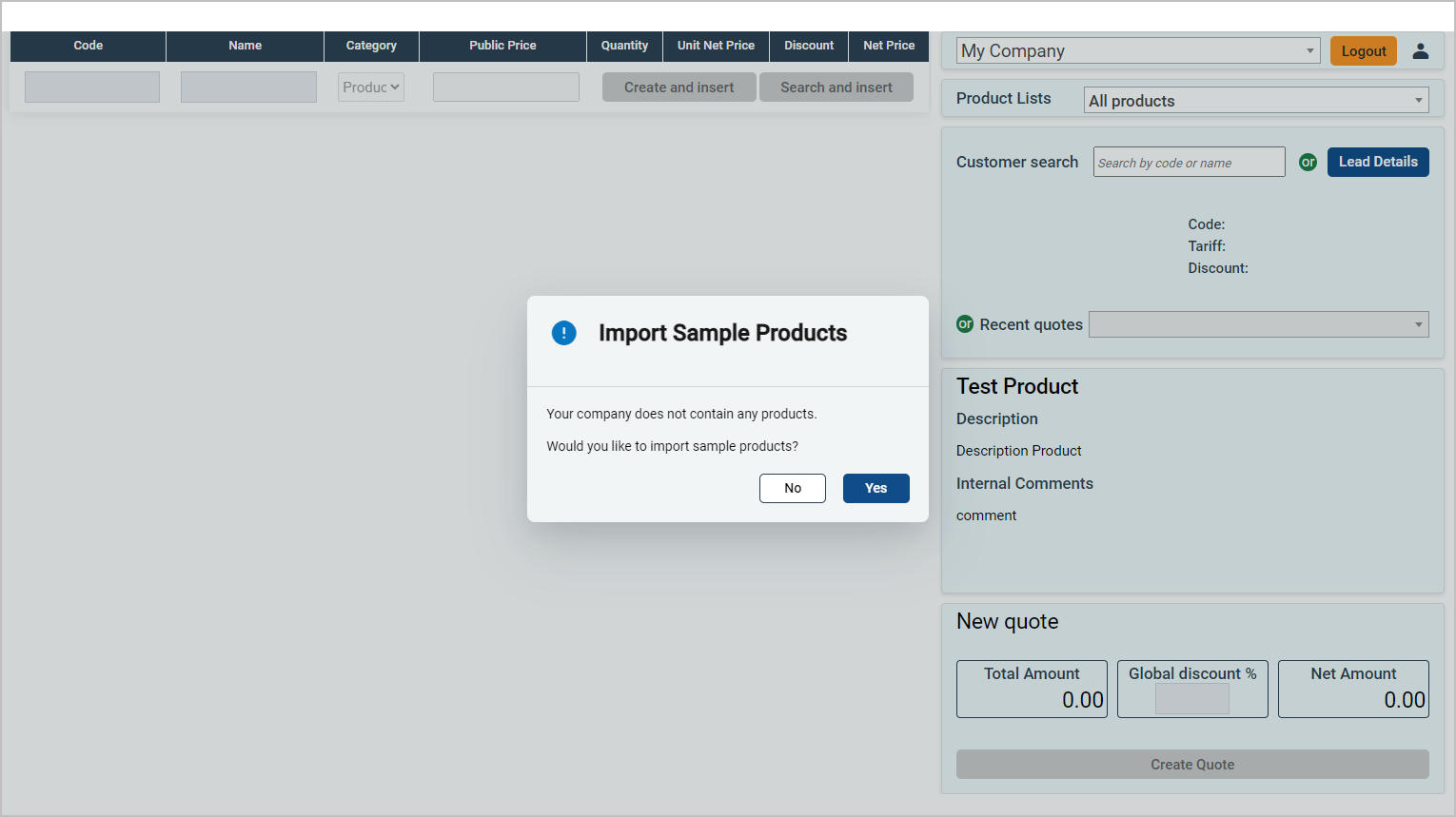Click the Discount column header

click(809, 46)
